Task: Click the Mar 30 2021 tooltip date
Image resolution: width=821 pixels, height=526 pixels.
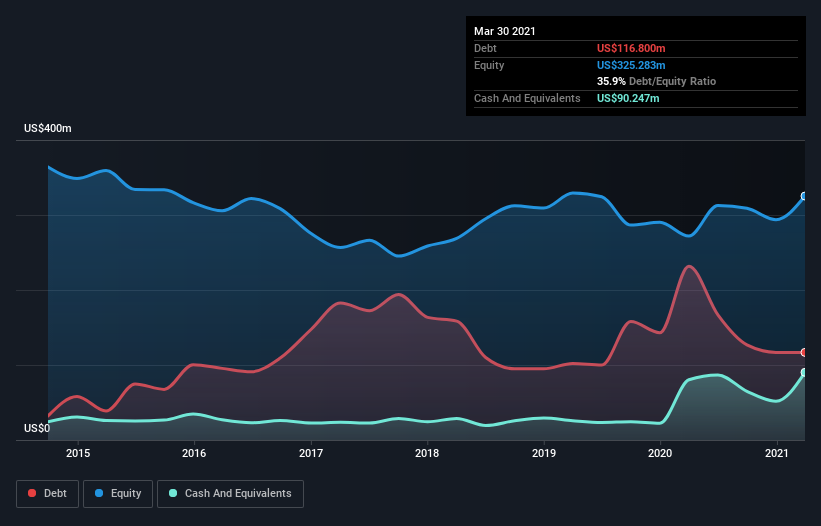Action: tap(505, 31)
